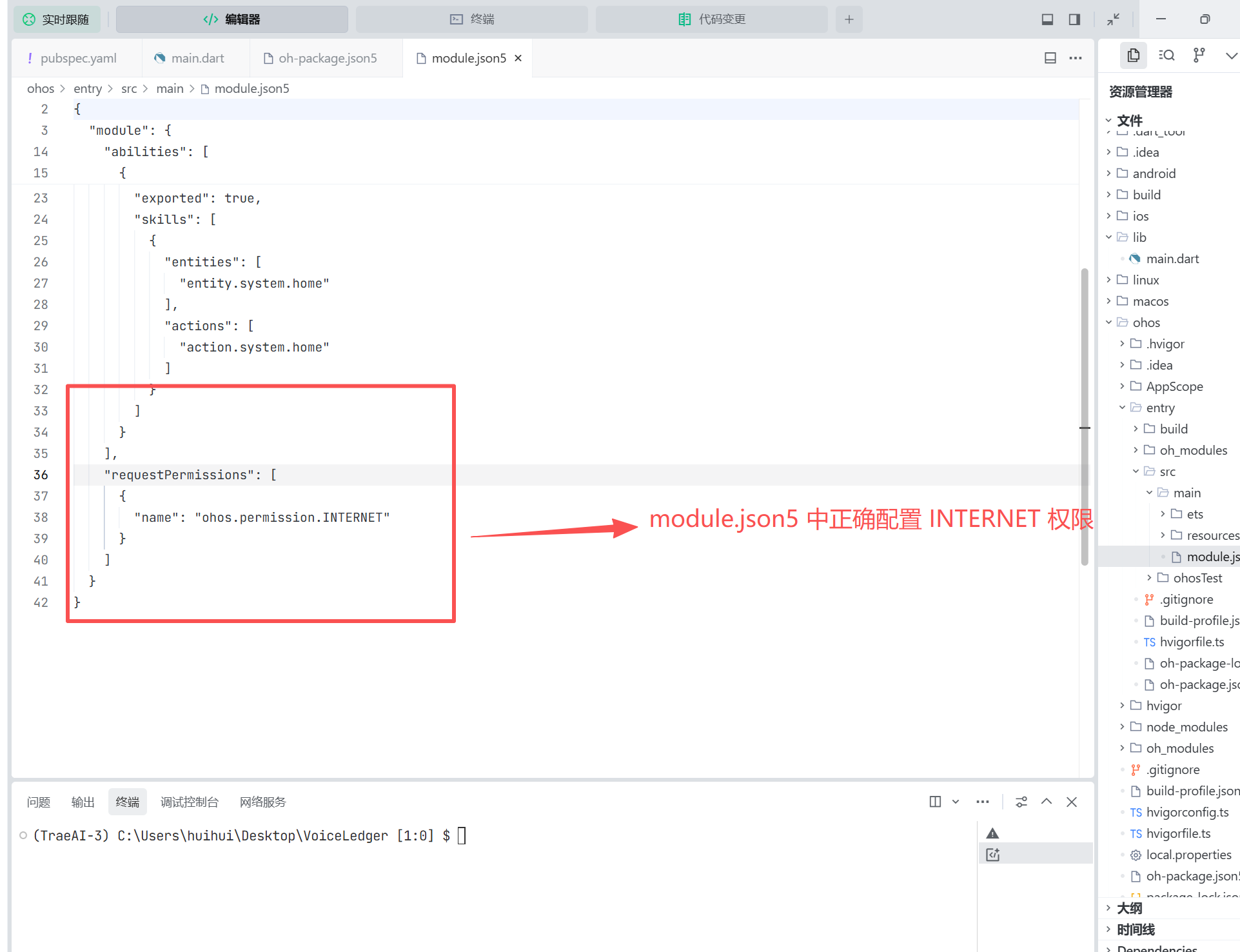This screenshot has height=952, width=1240.
Task: Split the terminal panel icon
Action: (x=935, y=802)
